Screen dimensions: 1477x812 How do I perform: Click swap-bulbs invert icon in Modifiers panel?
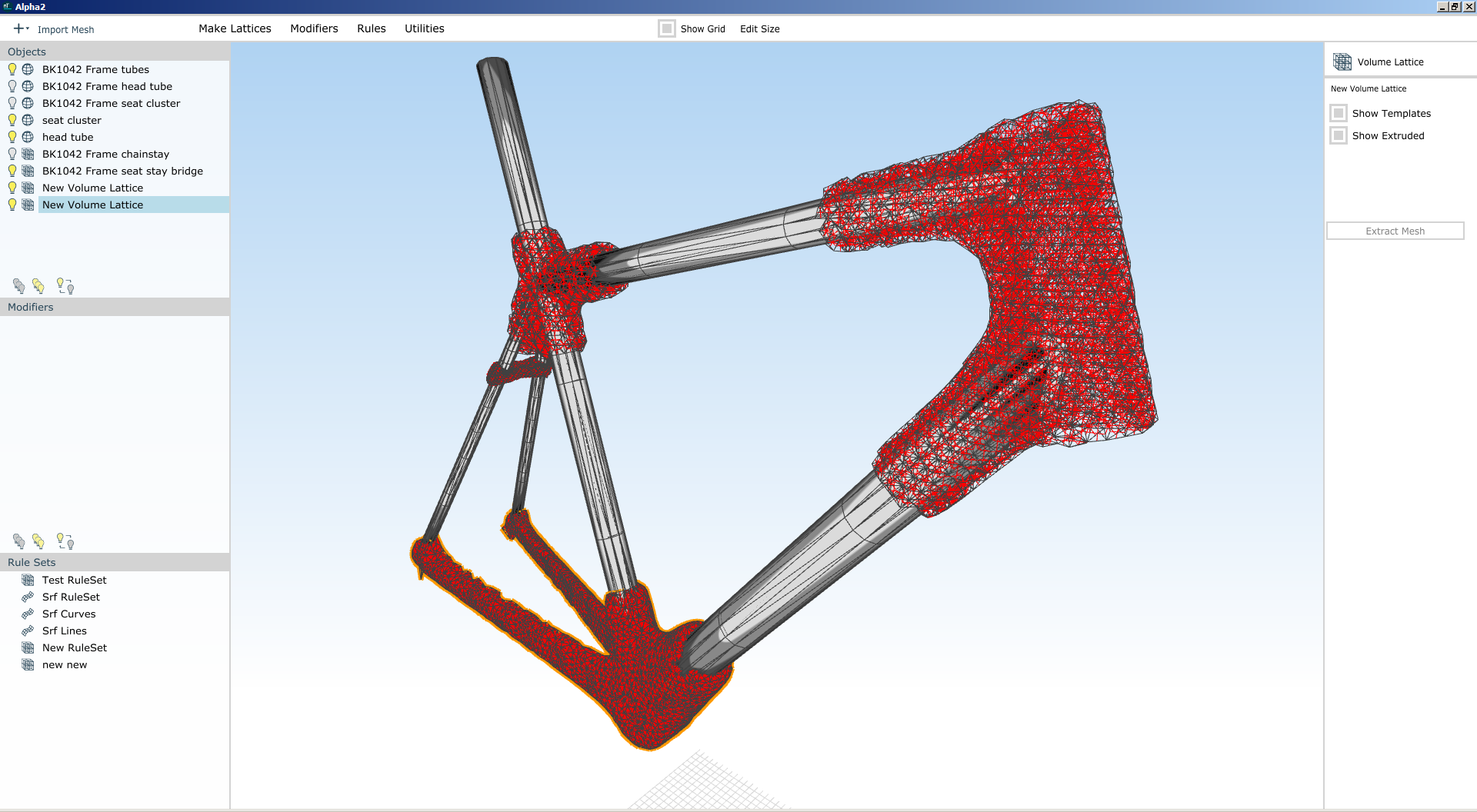pyautogui.click(x=65, y=541)
